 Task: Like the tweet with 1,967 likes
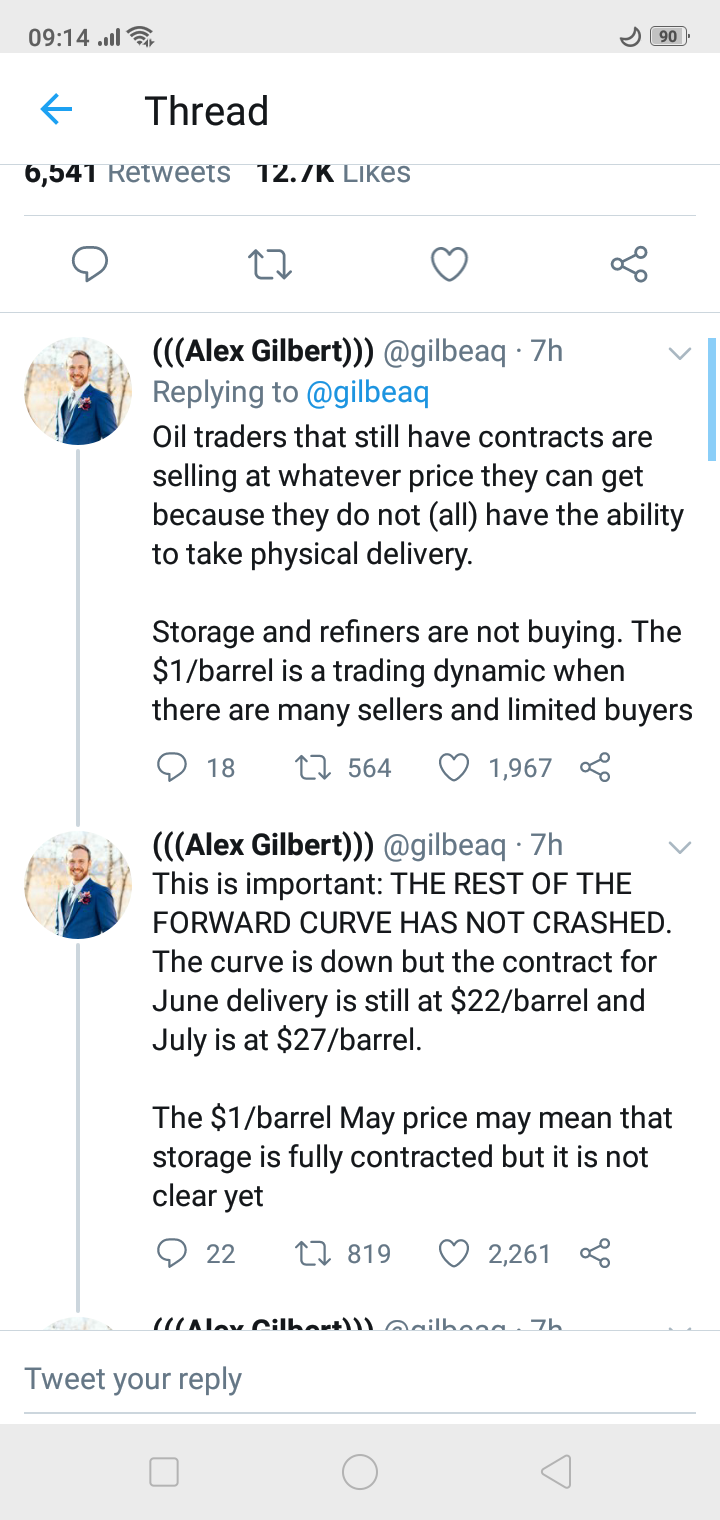click(455, 767)
